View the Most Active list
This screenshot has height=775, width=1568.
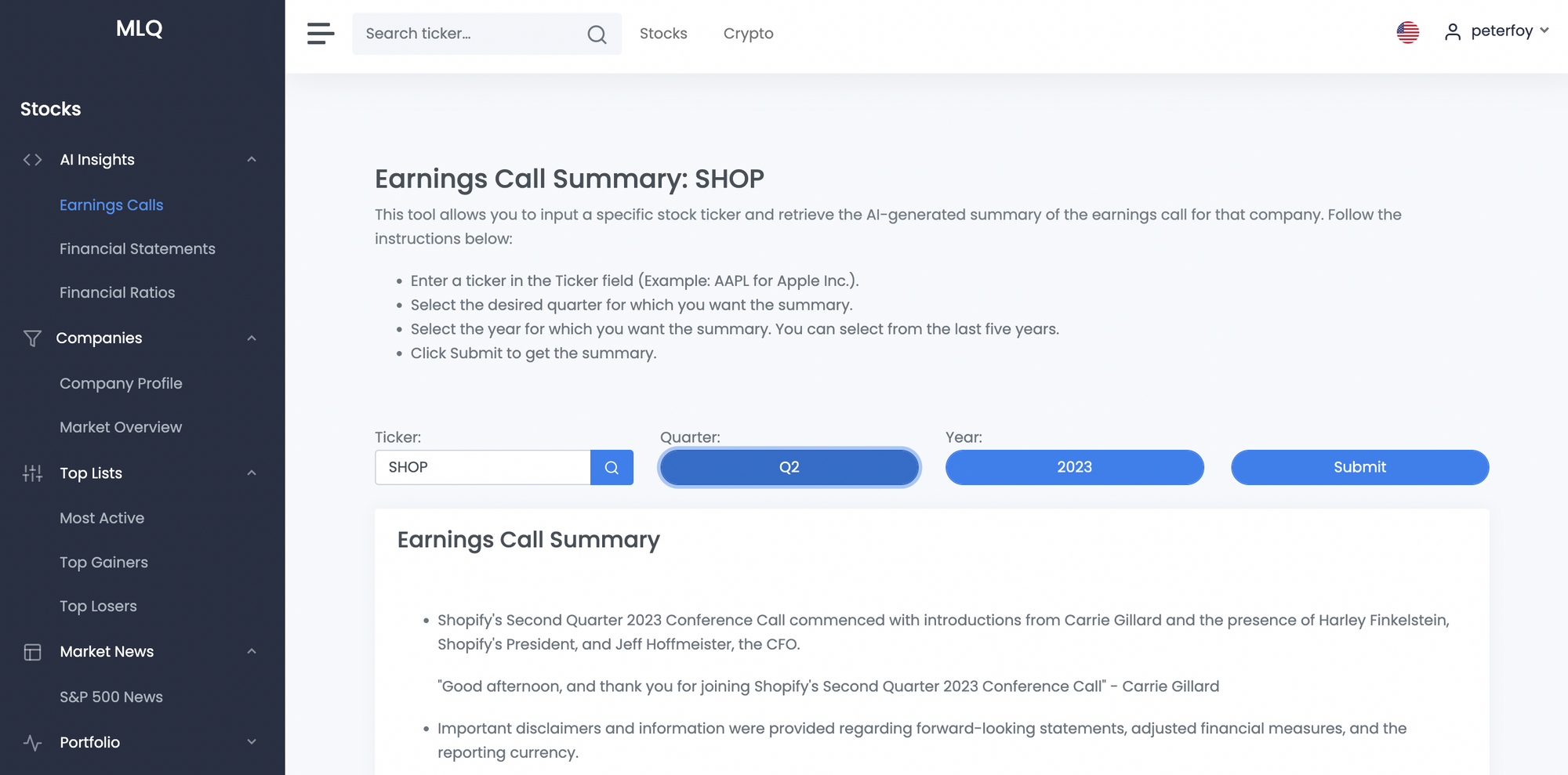point(102,519)
